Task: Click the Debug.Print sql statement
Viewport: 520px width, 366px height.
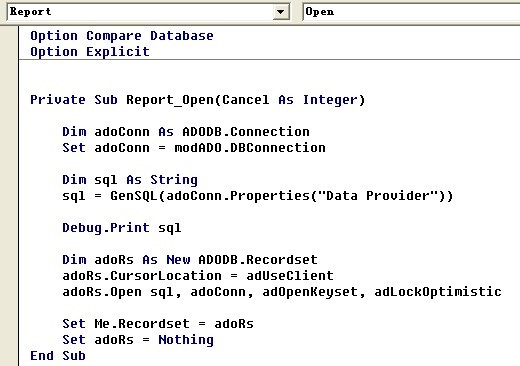Action: 122,228
